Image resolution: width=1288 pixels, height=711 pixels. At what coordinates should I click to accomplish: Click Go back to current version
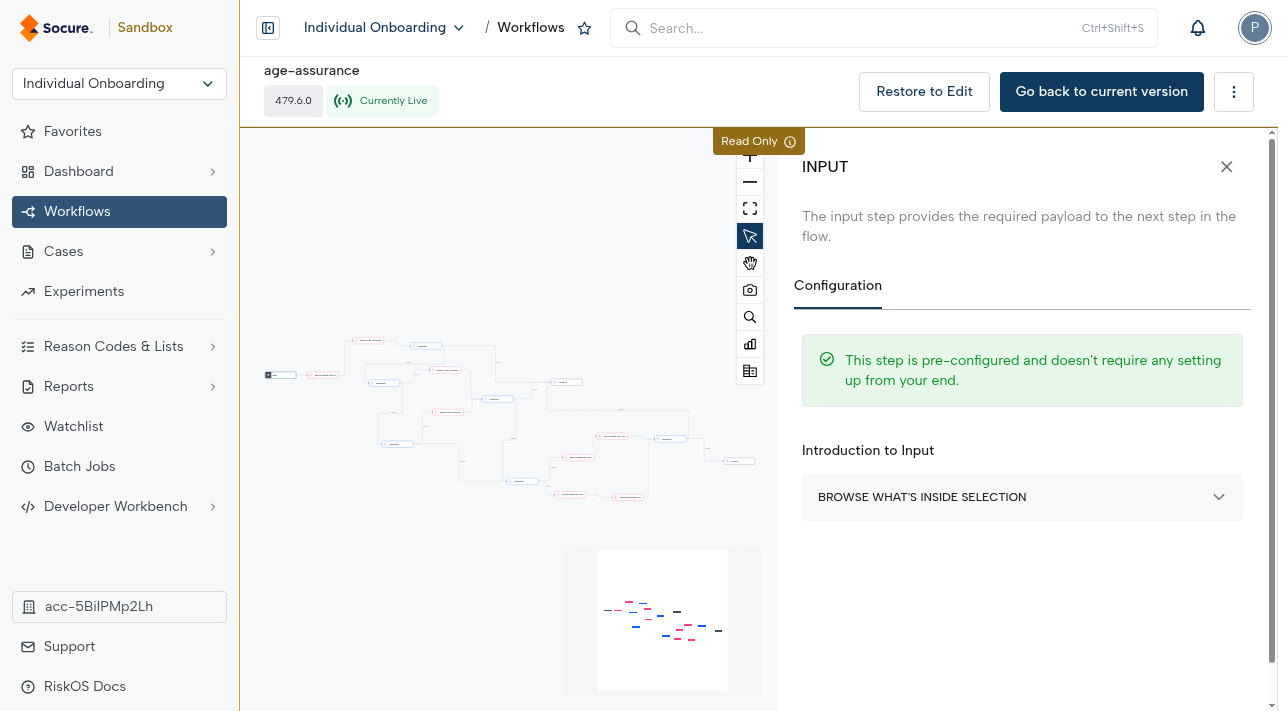point(1102,92)
